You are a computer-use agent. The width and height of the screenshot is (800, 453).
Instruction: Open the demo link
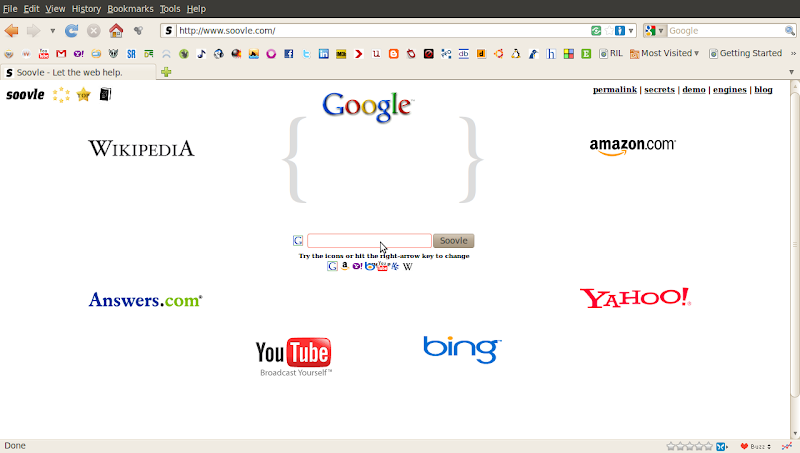click(x=694, y=90)
